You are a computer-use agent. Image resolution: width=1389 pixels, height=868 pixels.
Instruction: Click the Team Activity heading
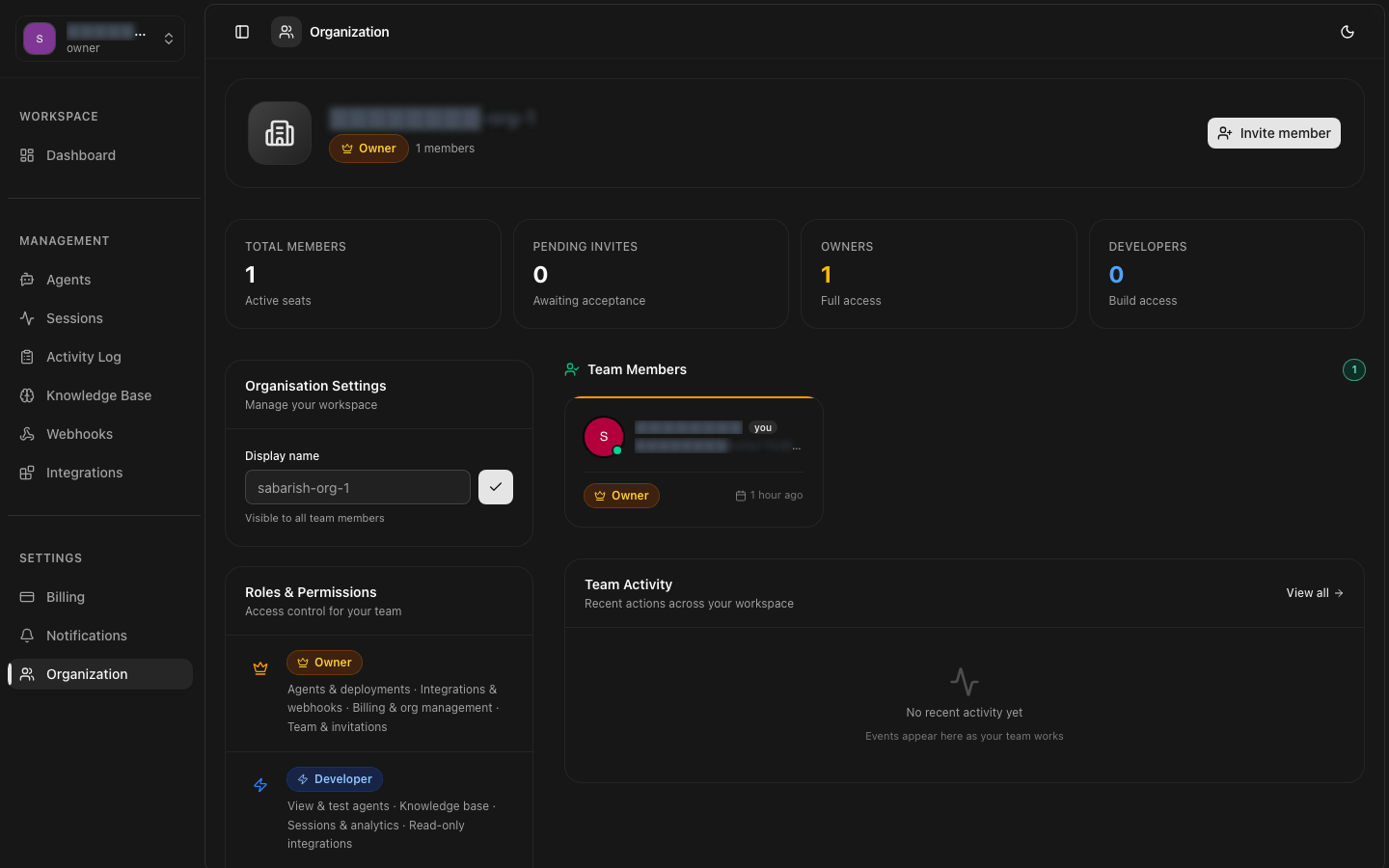tap(628, 584)
